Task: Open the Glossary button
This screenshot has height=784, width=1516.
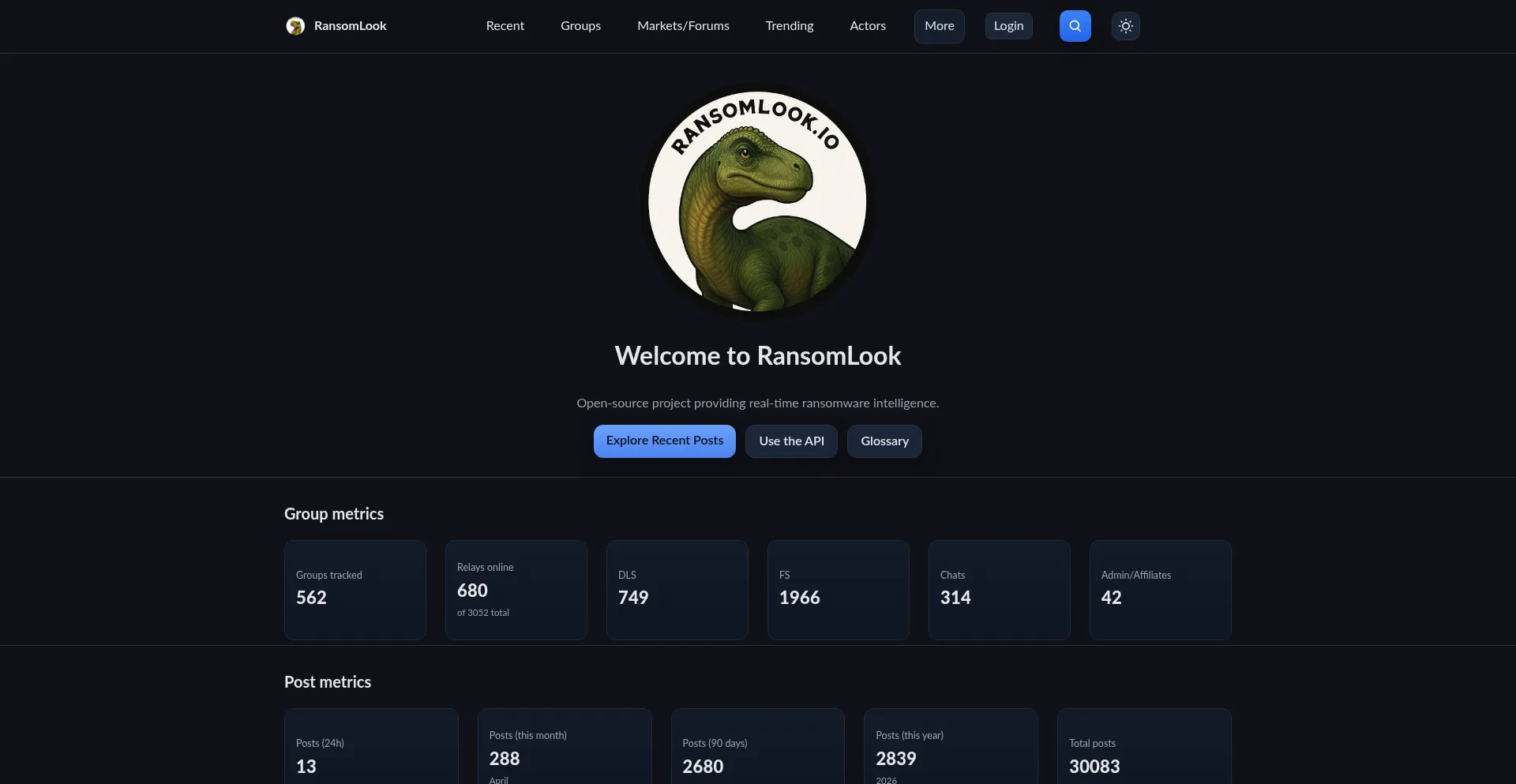Action: click(884, 441)
